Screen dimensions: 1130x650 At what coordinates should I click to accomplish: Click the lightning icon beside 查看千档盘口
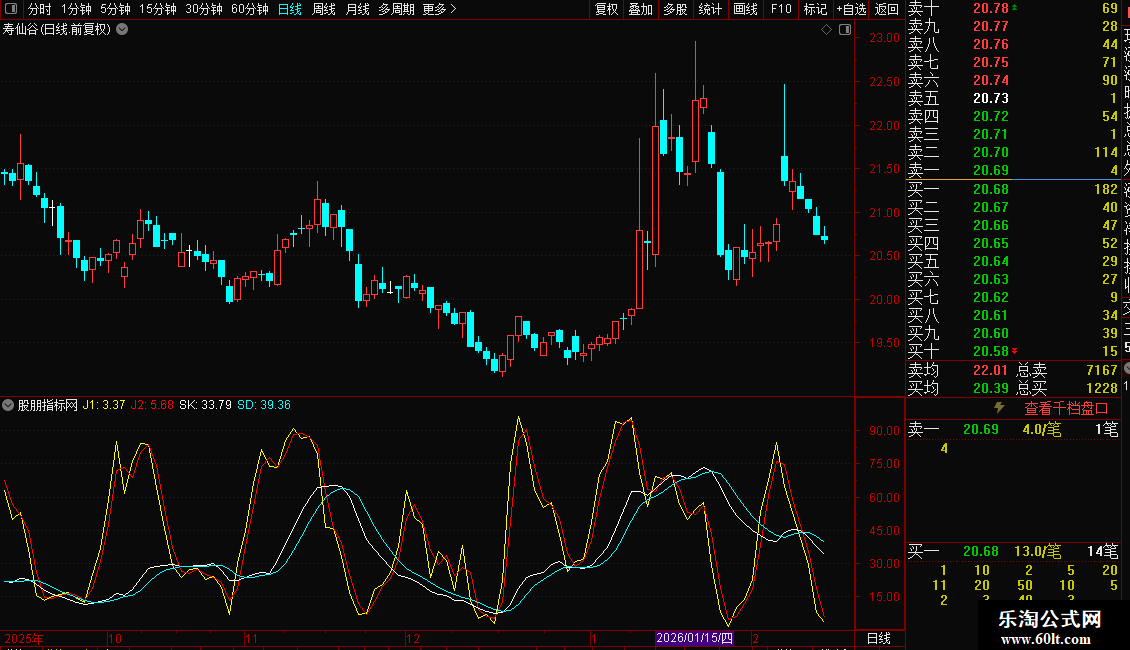pyautogui.click(x=999, y=408)
